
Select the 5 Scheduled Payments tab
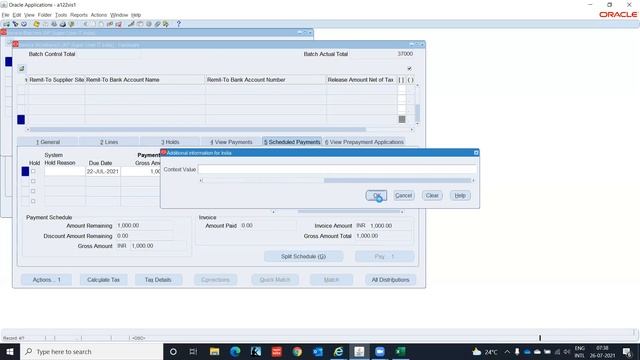tap(292, 142)
